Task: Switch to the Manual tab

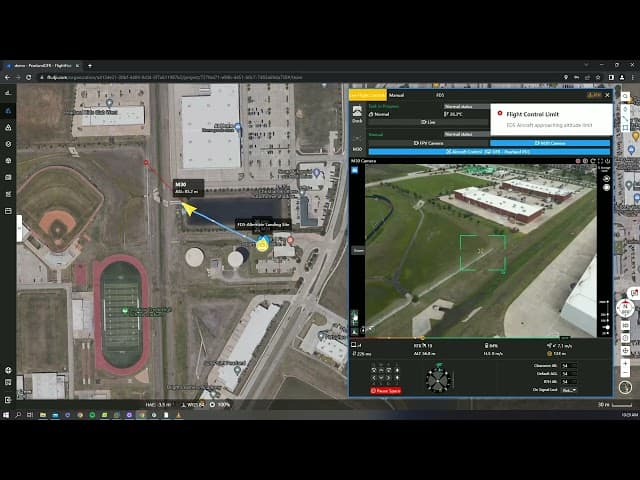Action: click(396, 95)
